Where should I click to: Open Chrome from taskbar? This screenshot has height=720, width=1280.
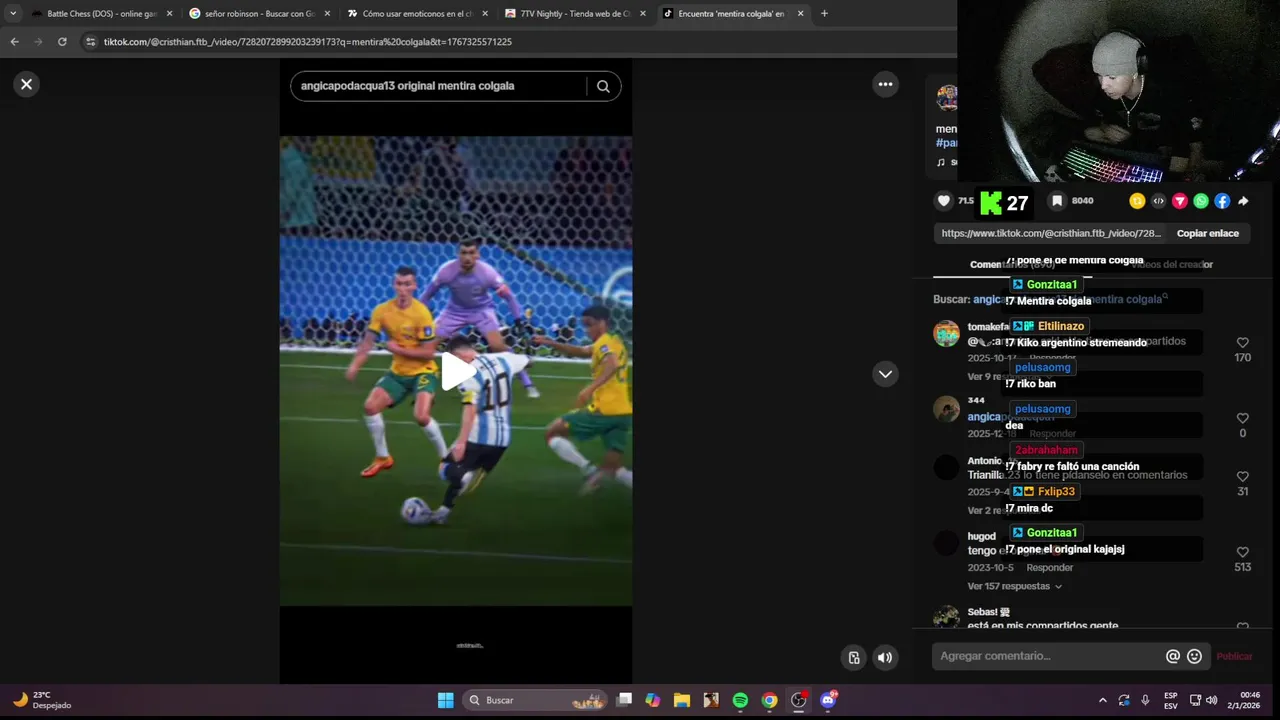click(769, 700)
